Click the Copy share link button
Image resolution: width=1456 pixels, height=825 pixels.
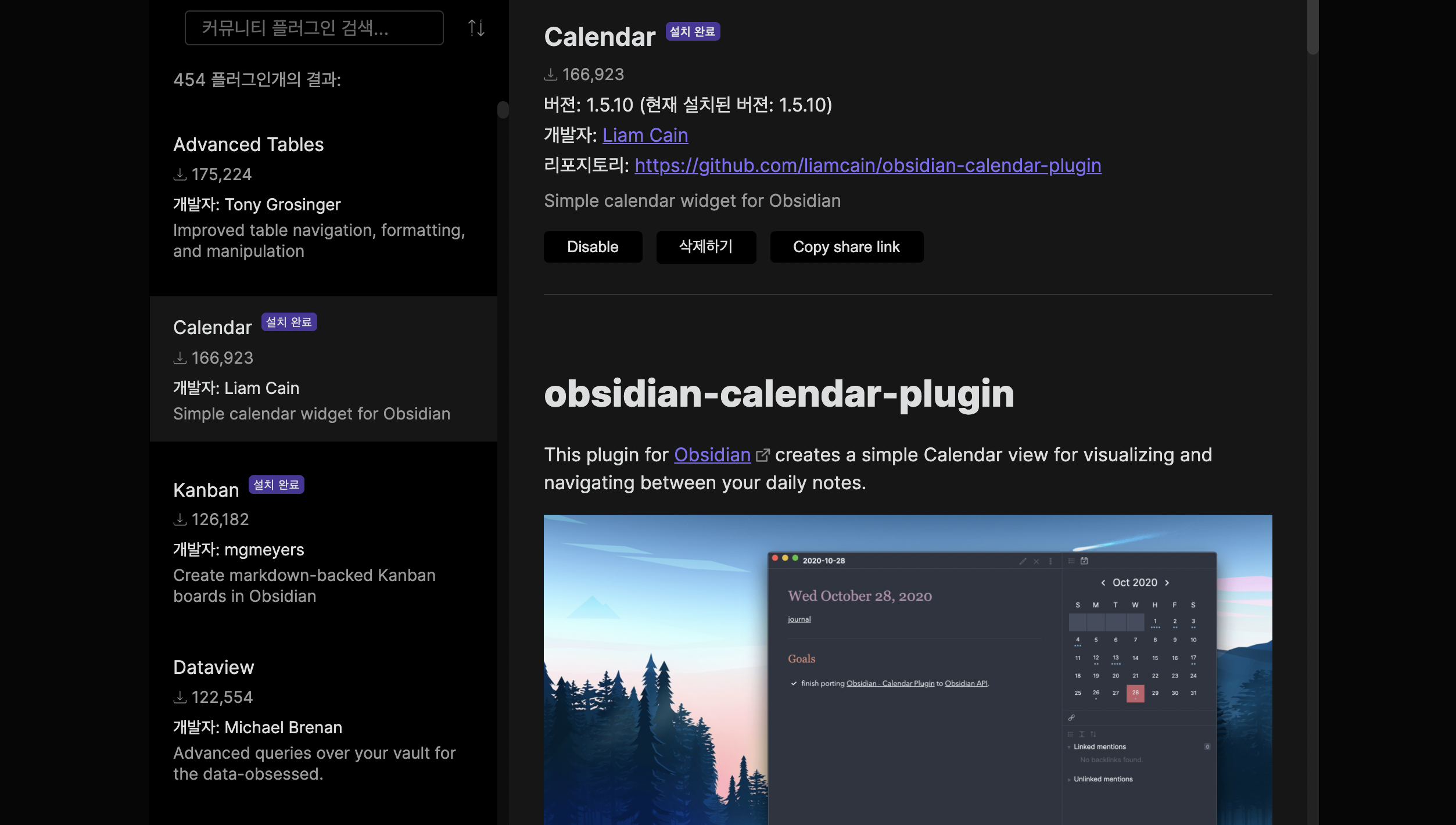tap(846, 247)
